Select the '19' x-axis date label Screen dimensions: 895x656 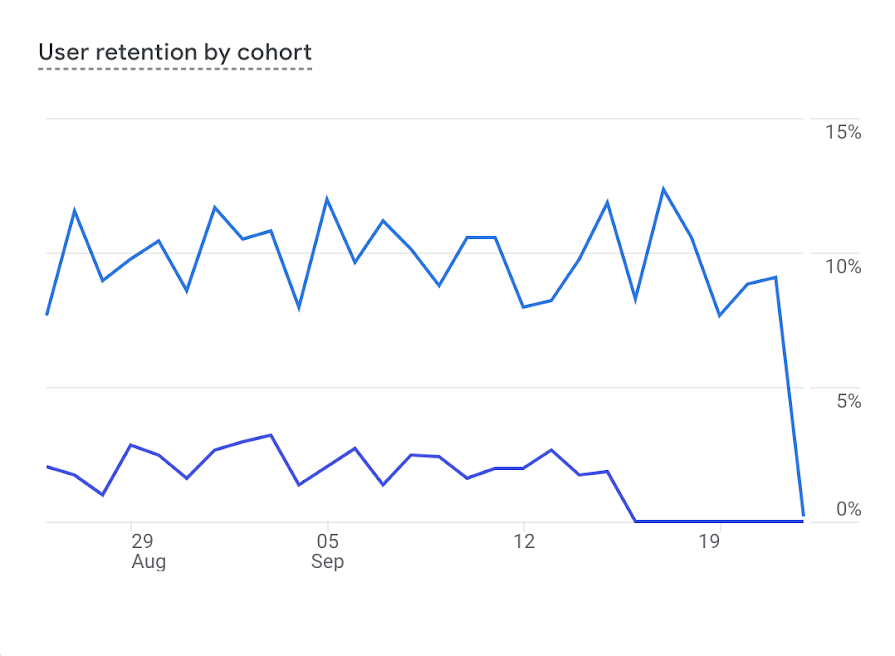(709, 542)
